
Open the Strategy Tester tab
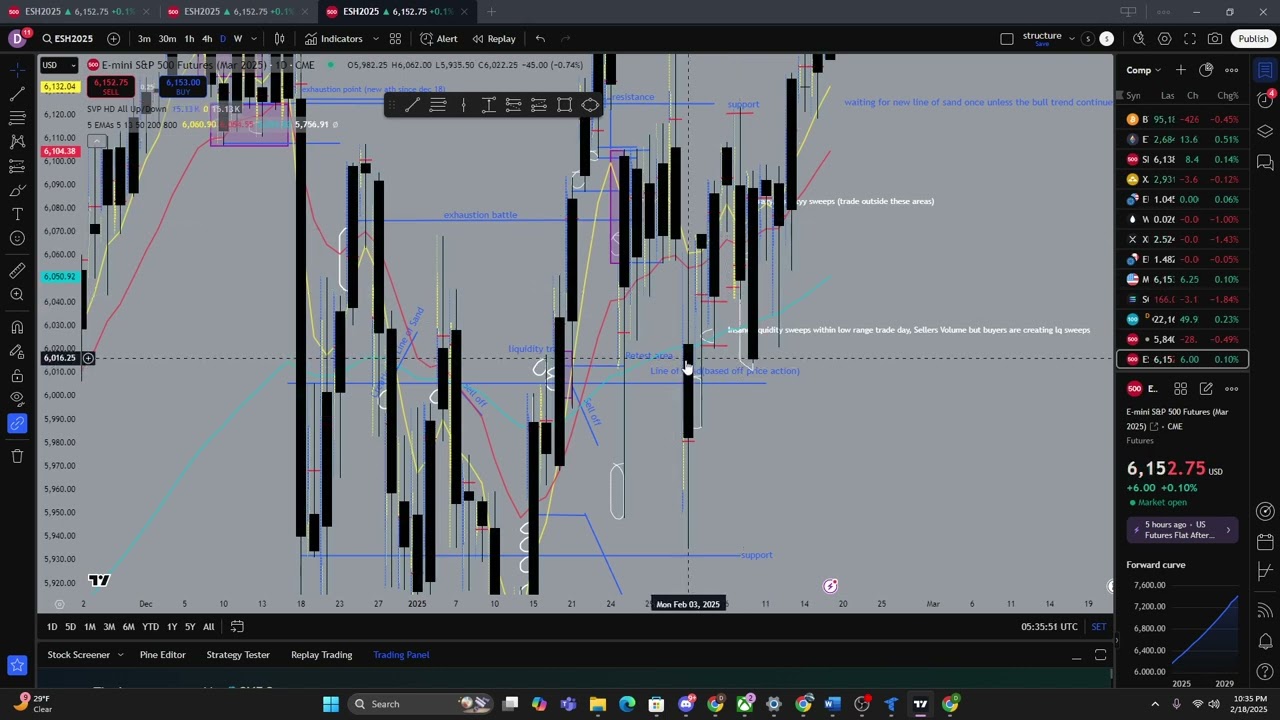tap(238, 655)
